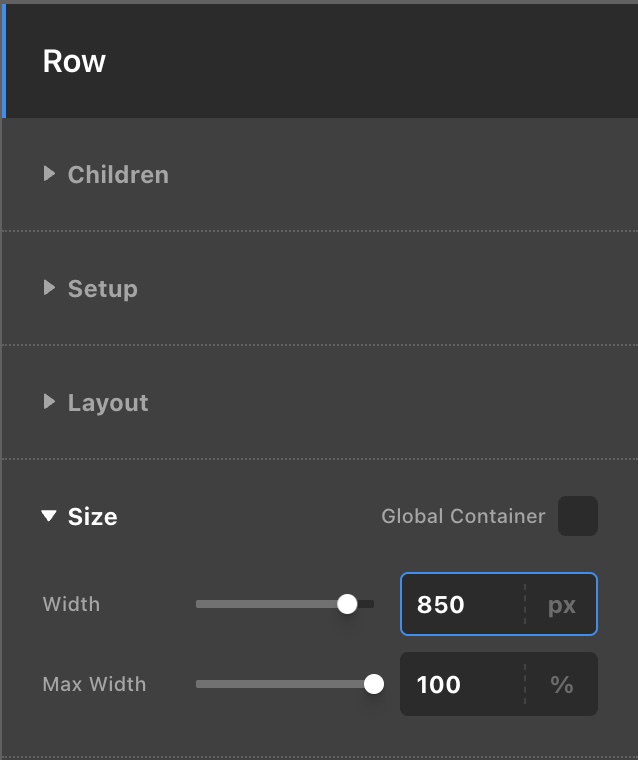
Task: Focus the Width input showing 850
Action: 460,604
